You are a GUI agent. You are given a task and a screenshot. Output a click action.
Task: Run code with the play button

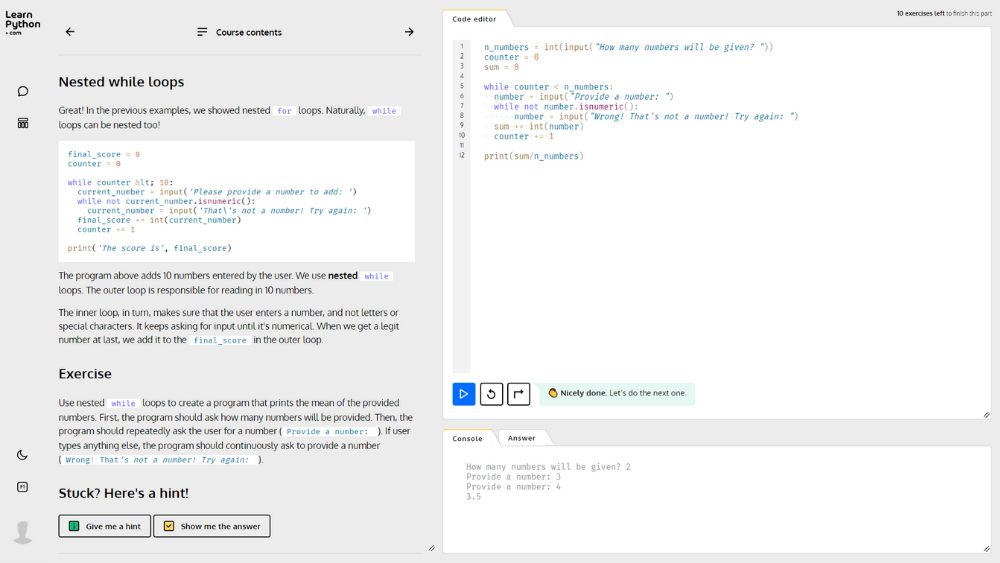[x=464, y=393]
